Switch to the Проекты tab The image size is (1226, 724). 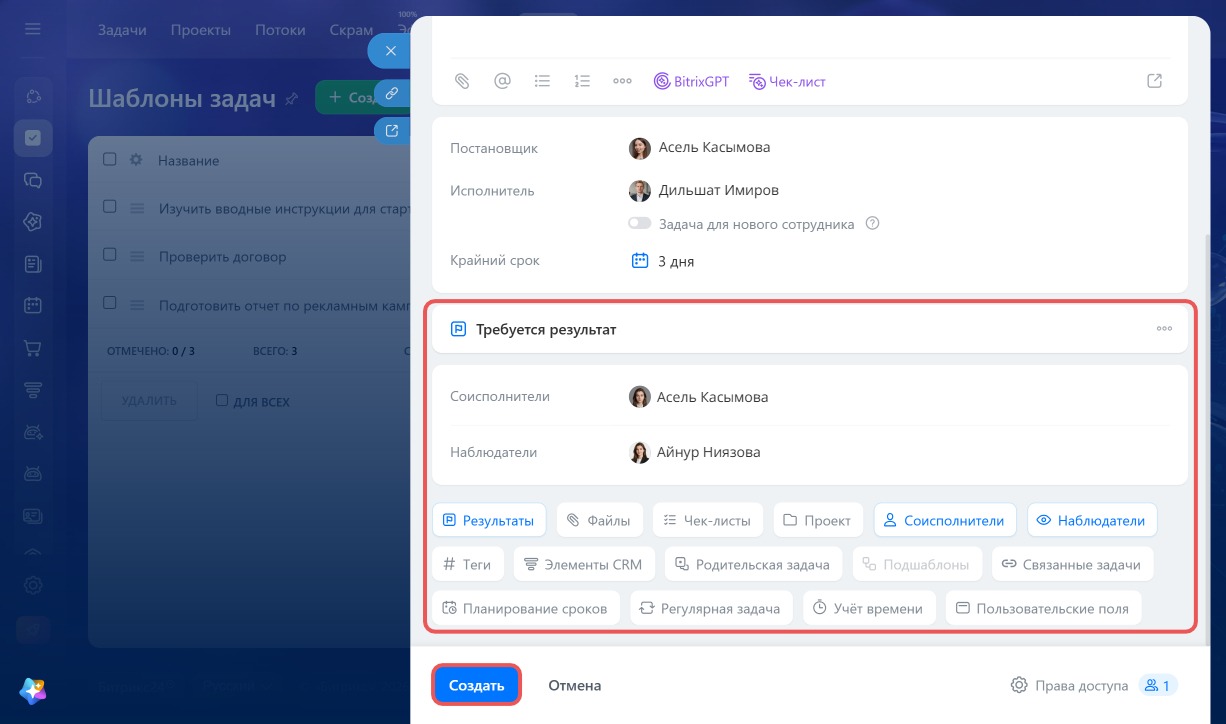[x=201, y=30]
